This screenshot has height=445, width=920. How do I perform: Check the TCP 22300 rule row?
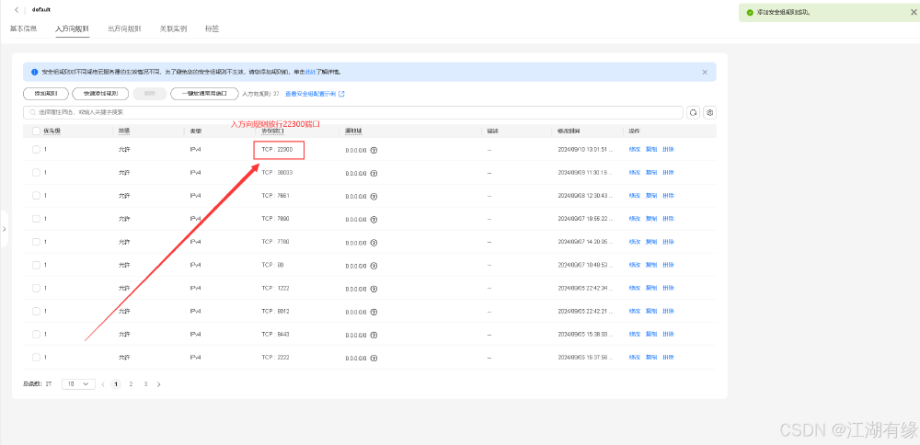pos(36,150)
